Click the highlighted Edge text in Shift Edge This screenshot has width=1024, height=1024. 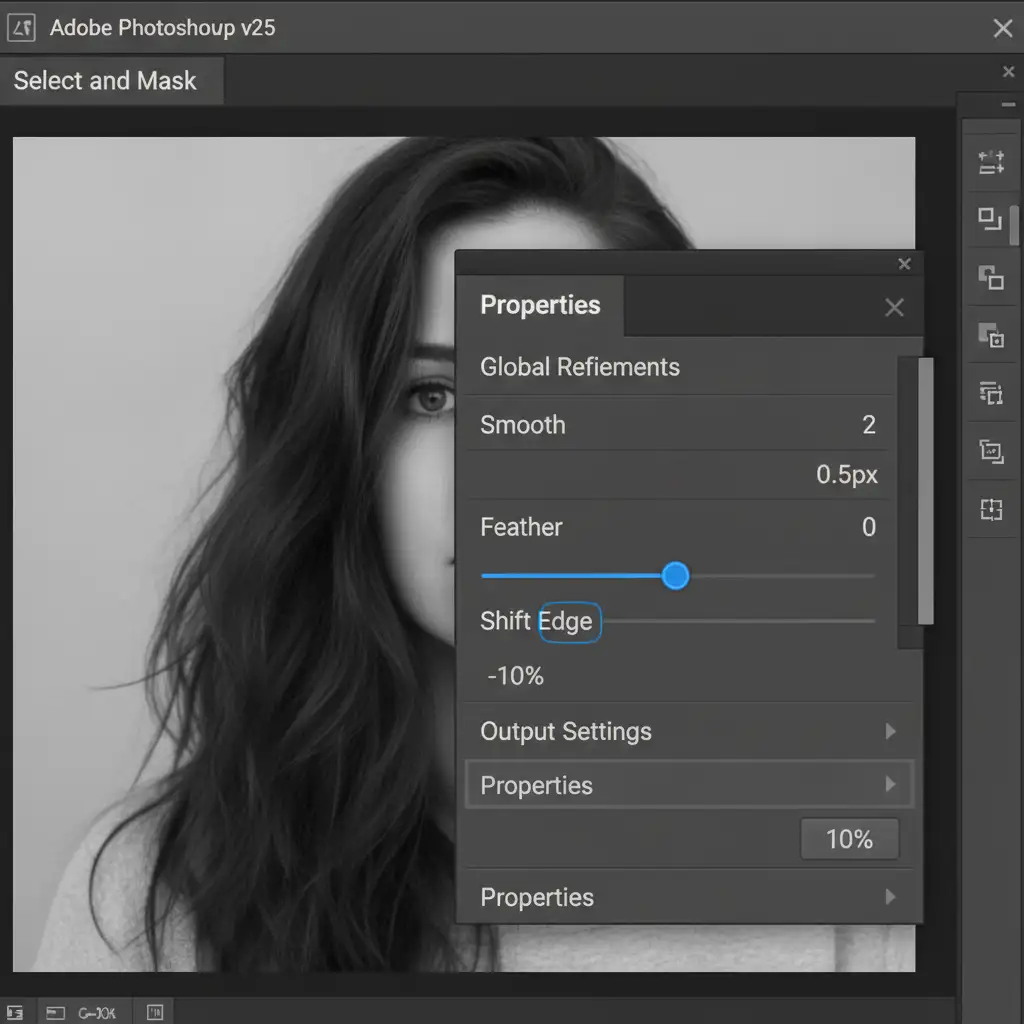click(x=568, y=622)
